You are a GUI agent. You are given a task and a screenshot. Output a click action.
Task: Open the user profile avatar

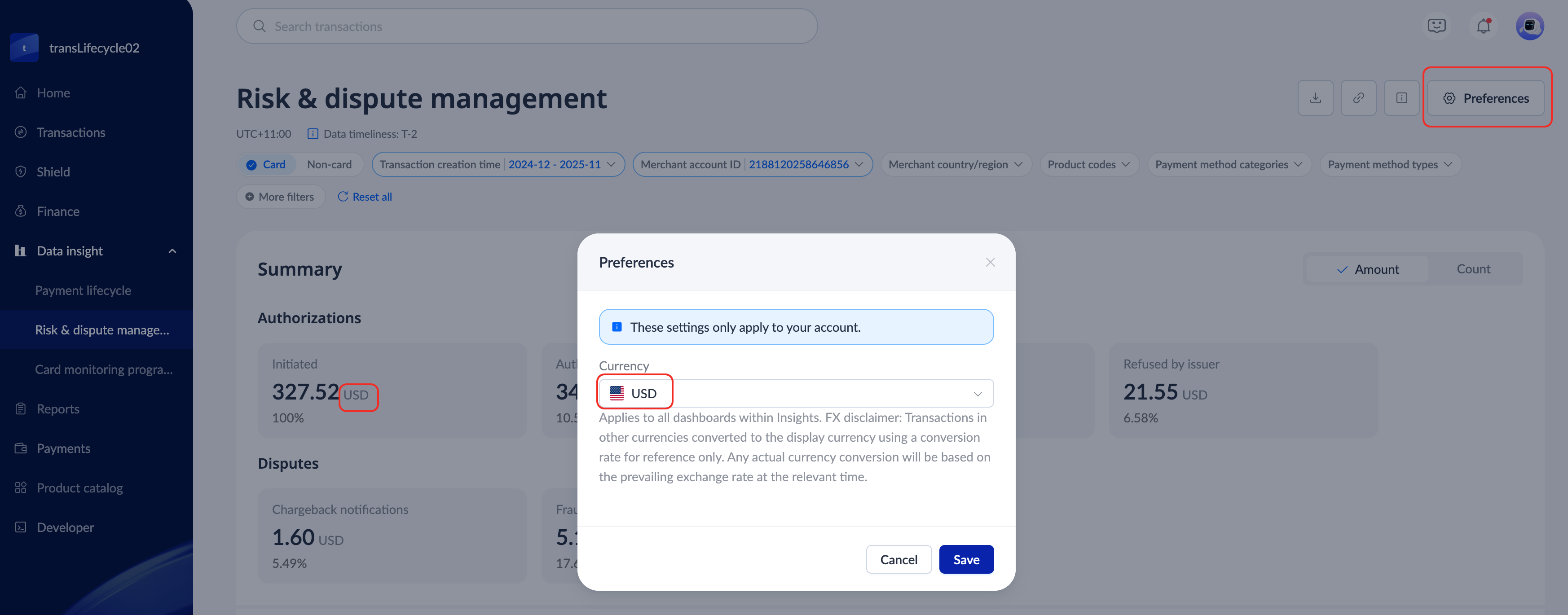pyautogui.click(x=1529, y=26)
